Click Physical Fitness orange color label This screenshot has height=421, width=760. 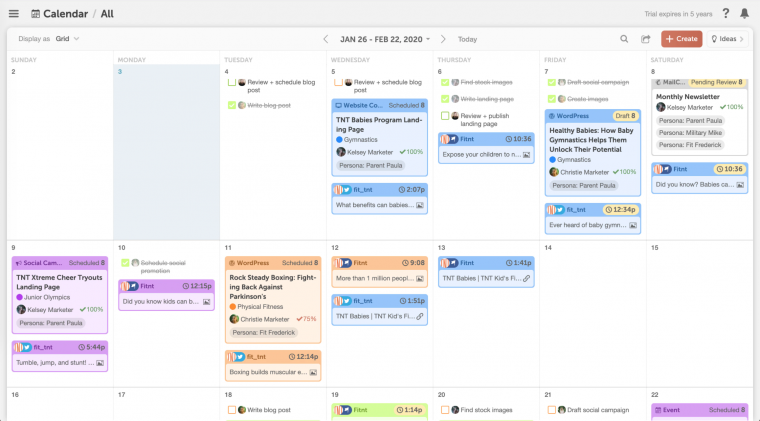(x=256, y=307)
